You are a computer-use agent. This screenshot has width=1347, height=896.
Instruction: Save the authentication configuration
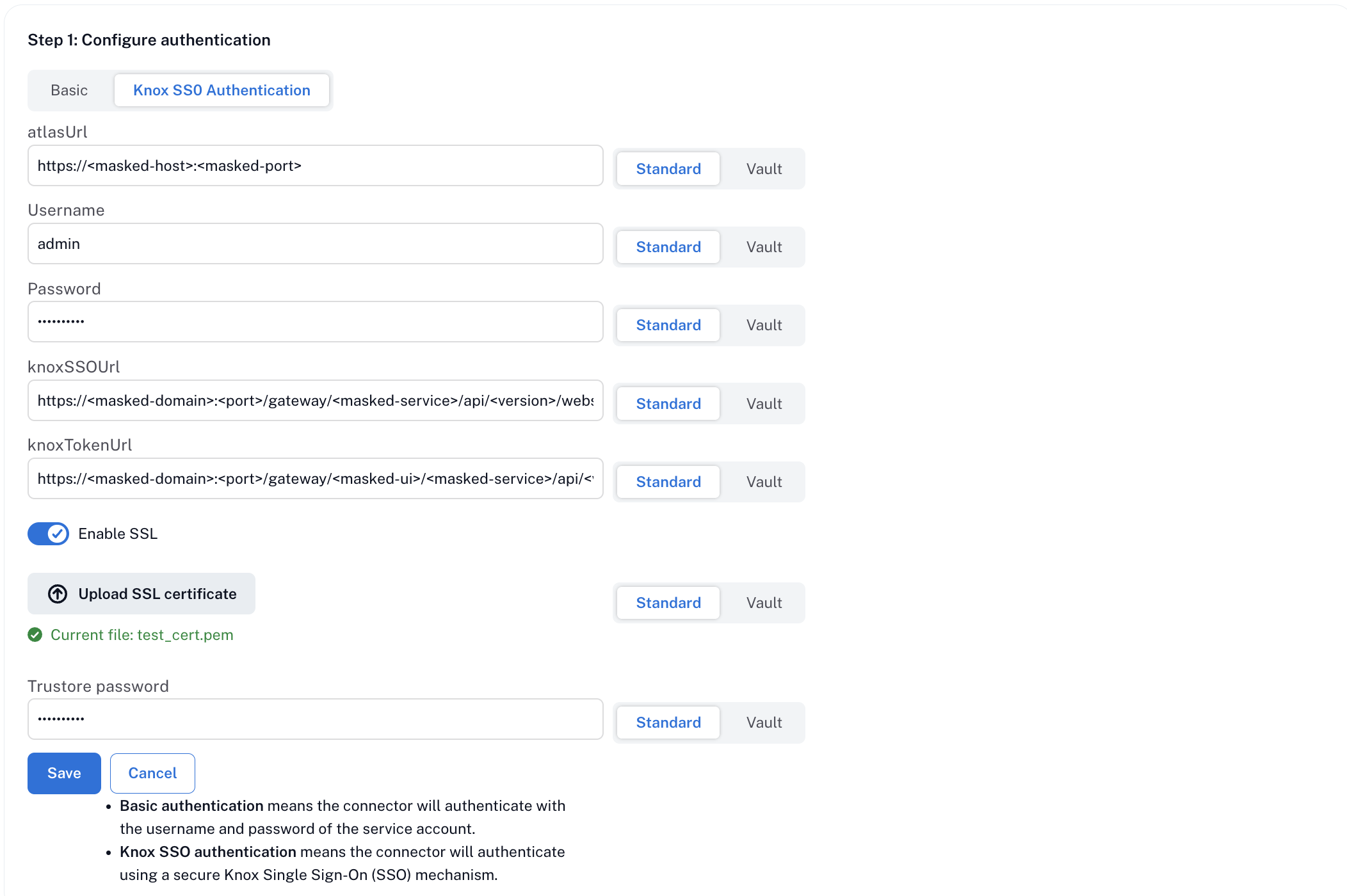64,773
